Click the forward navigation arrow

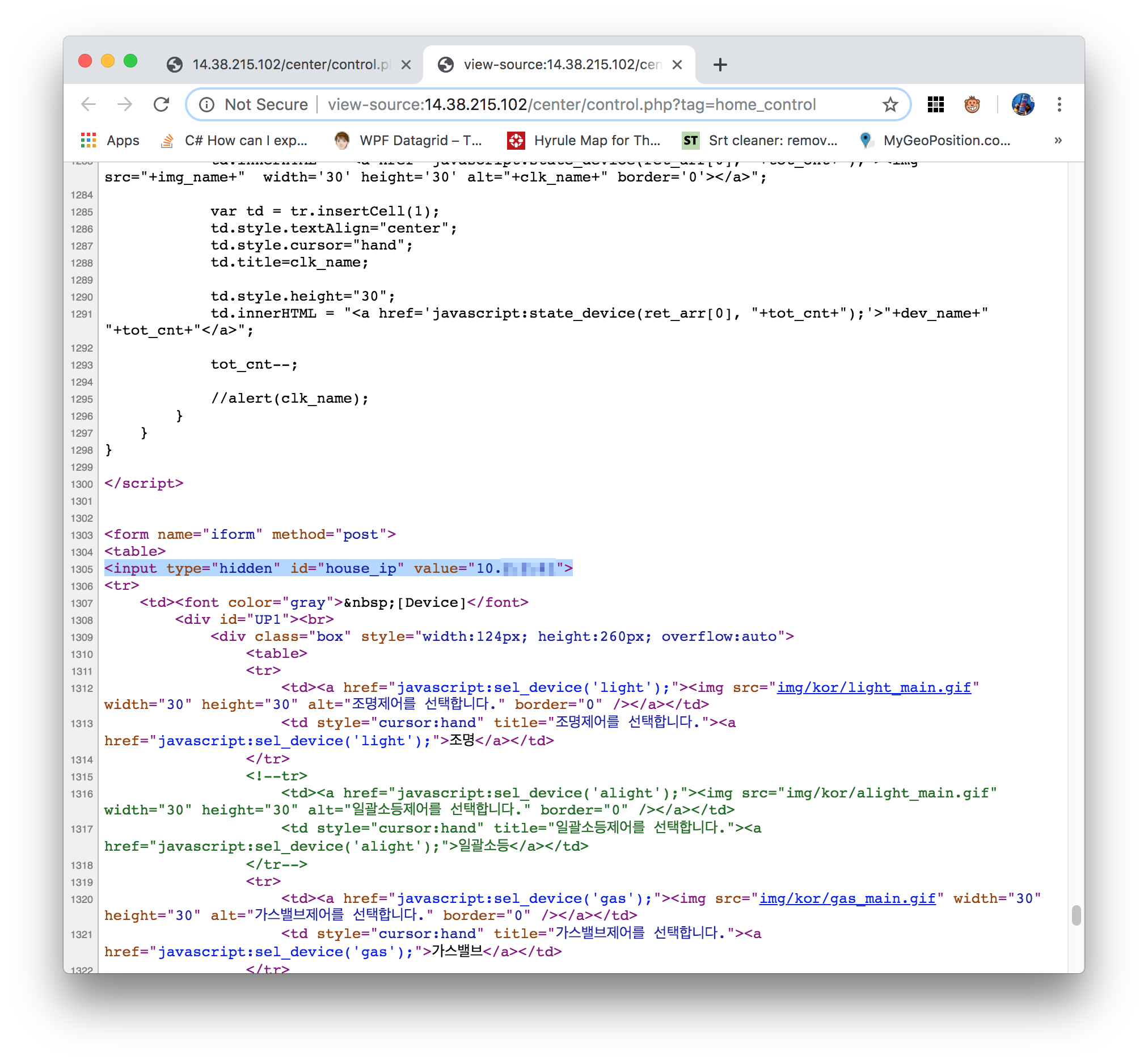pyautogui.click(x=124, y=104)
